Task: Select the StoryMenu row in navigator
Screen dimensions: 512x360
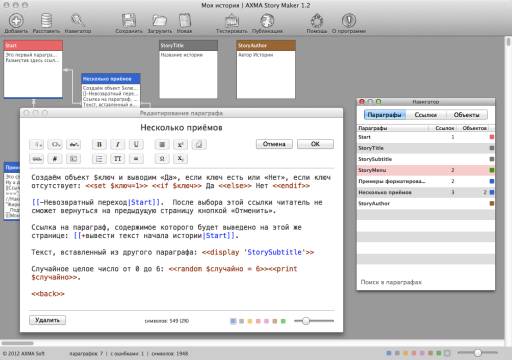Action: coord(426,170)
